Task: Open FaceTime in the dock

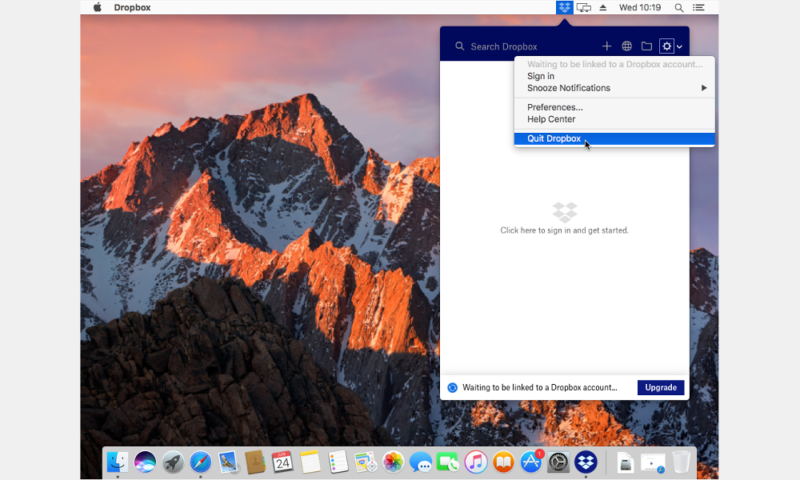Action: coord(448,463)
